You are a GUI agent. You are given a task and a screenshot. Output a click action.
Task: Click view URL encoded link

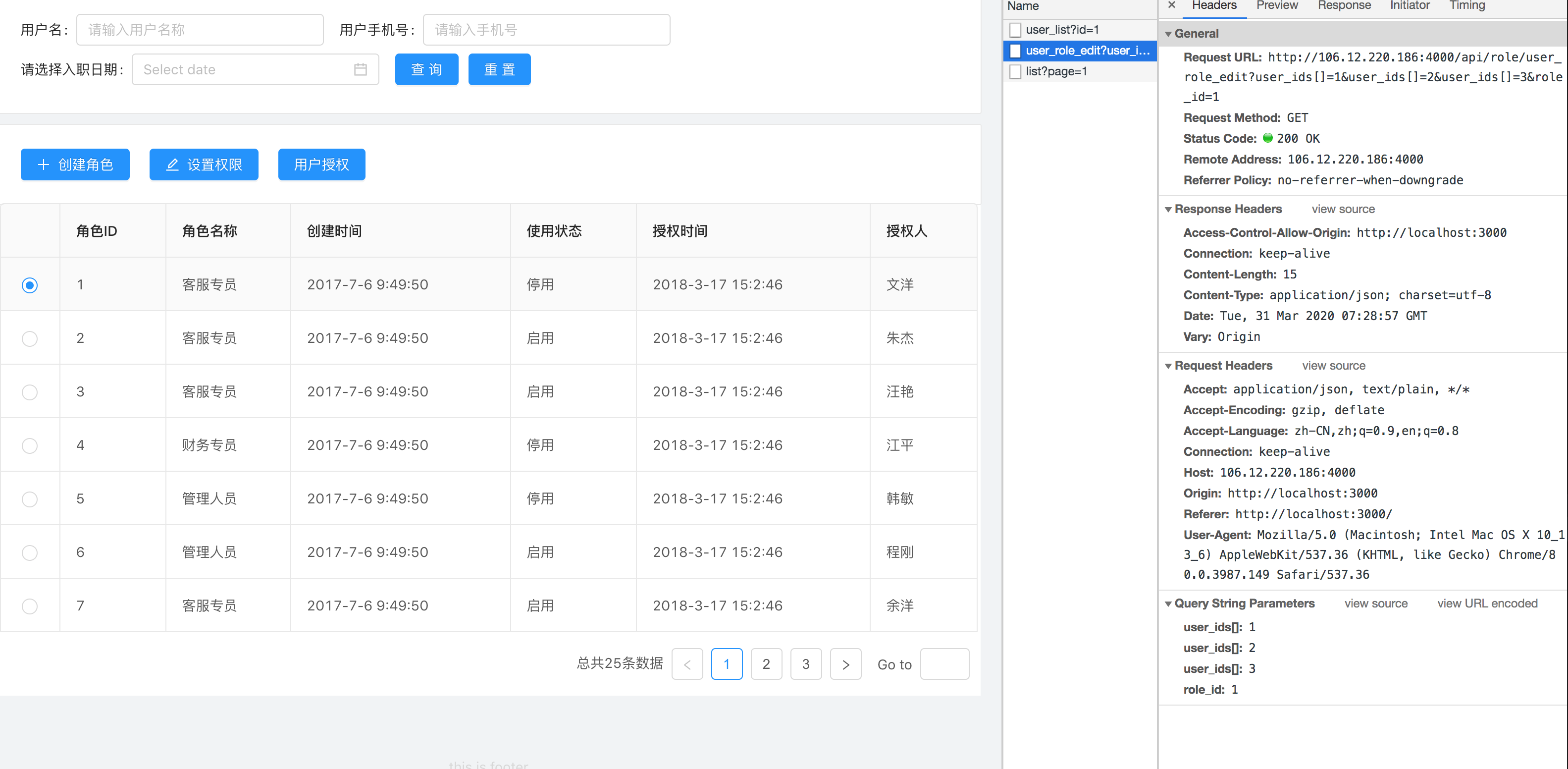point(1487,604)
